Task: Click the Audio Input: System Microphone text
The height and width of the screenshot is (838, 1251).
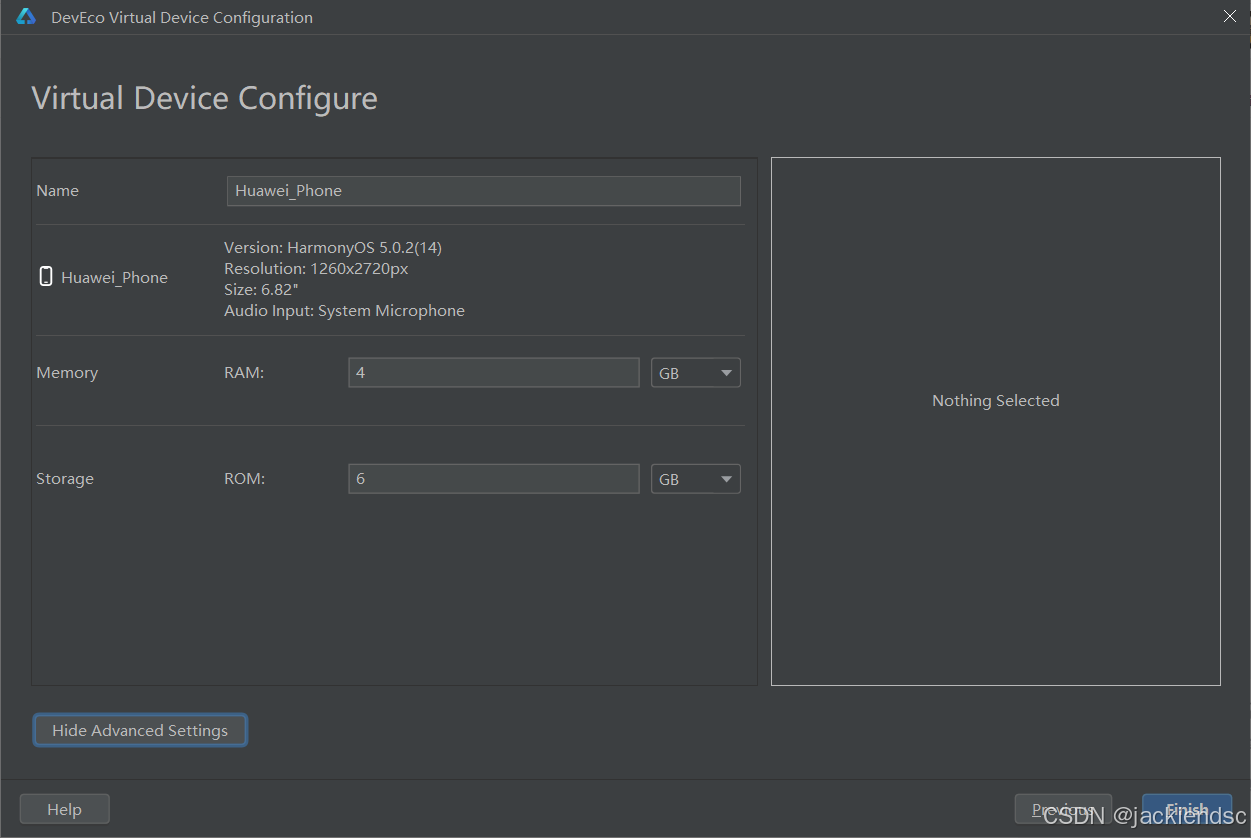Action: [344, 311]
